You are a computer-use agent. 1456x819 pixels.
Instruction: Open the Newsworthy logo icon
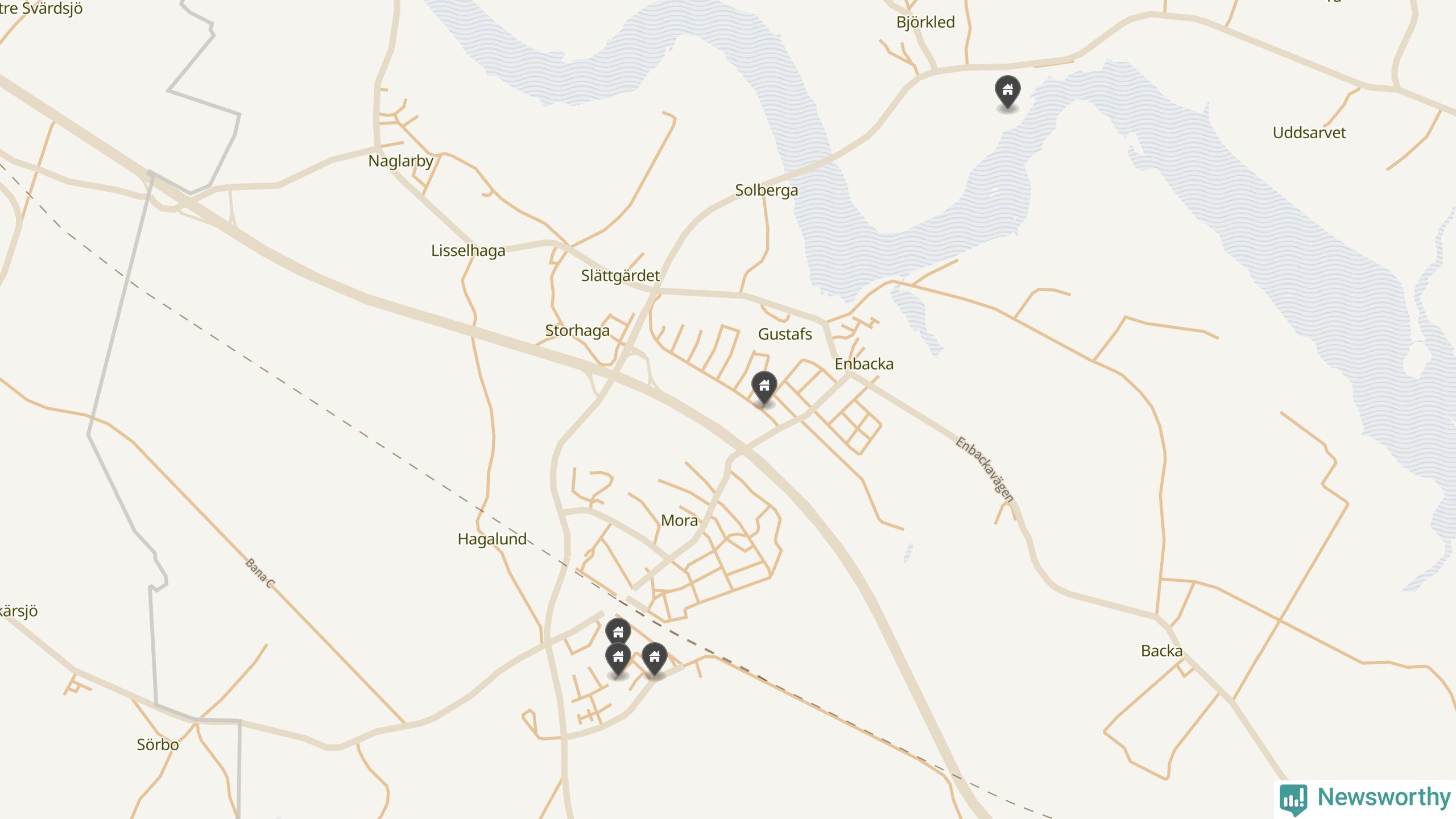pos(1293,799)
